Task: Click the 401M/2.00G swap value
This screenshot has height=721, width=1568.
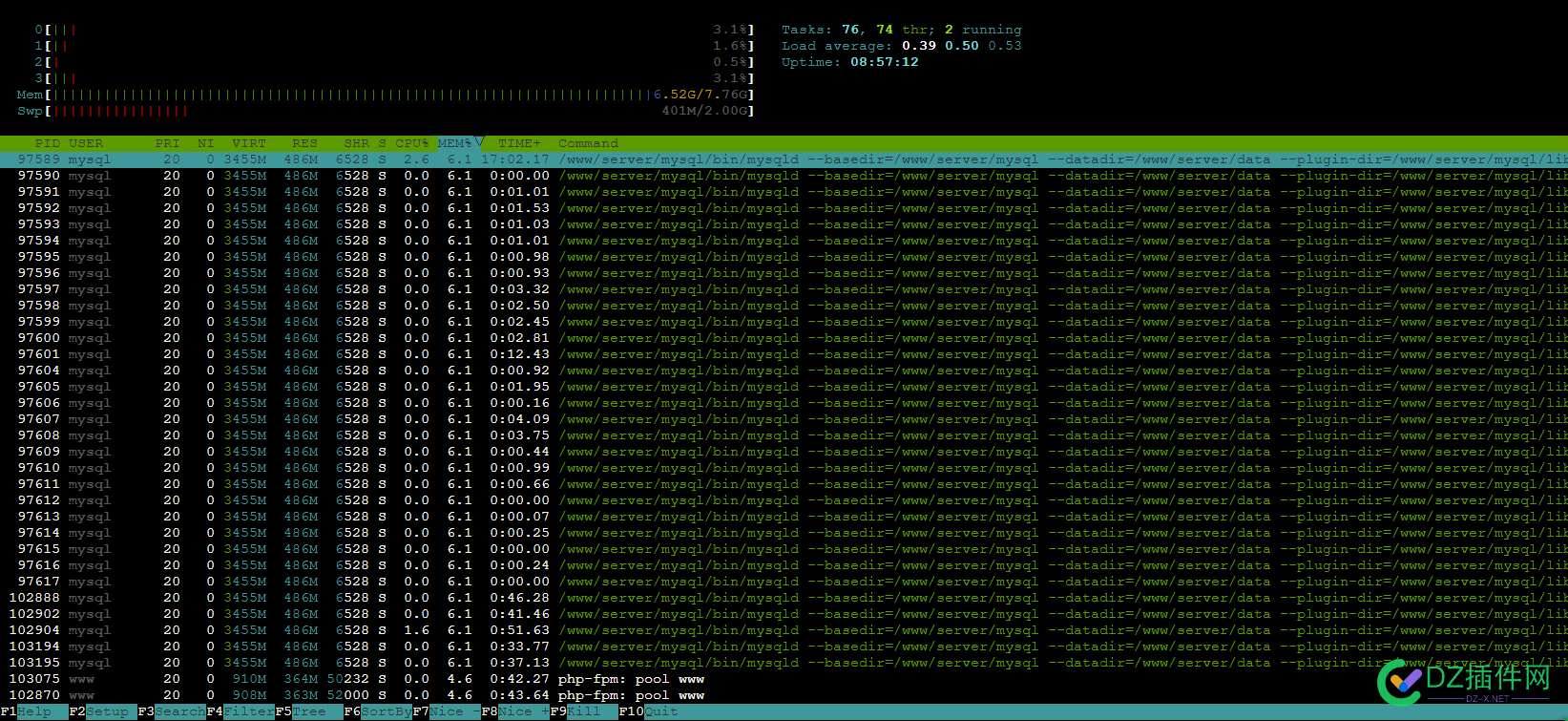Action: (704, 111)
